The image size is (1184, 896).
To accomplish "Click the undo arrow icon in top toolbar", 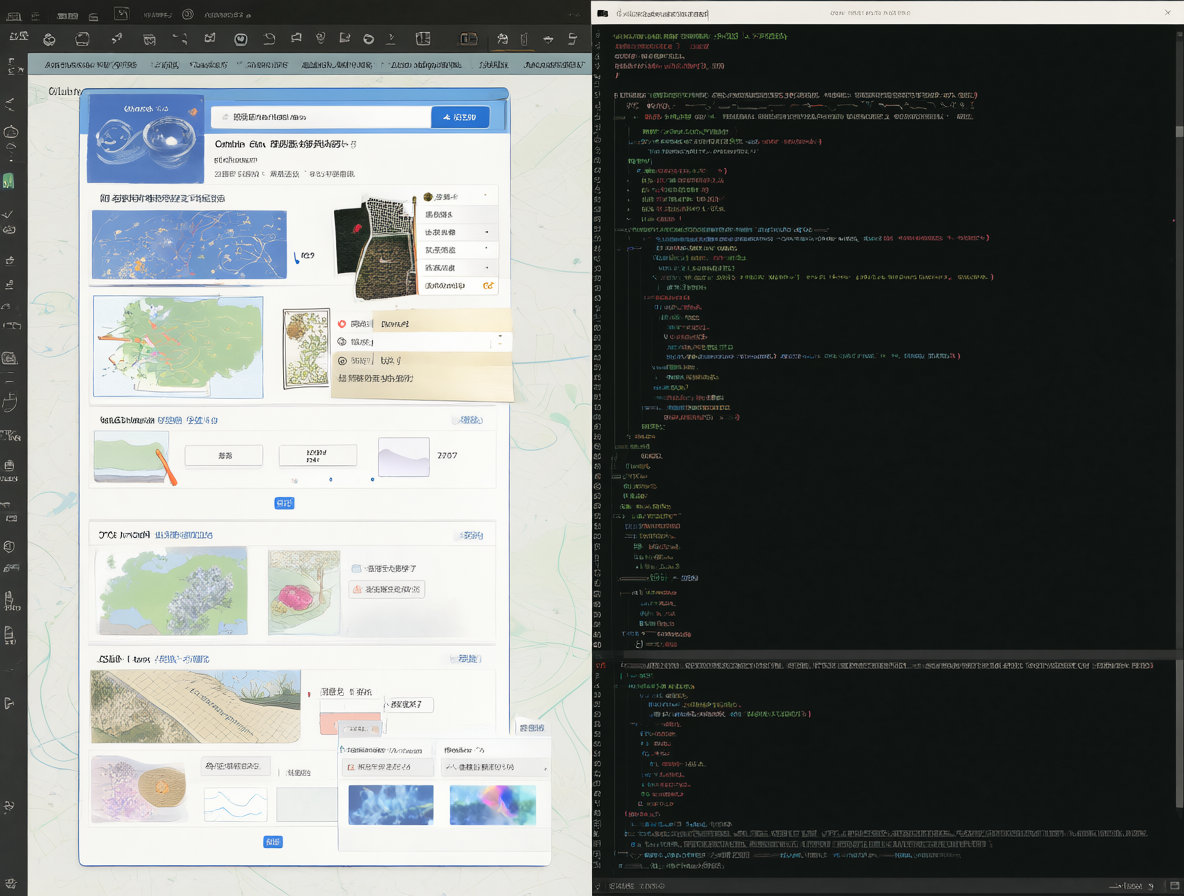I will click(x=269, y=38).
